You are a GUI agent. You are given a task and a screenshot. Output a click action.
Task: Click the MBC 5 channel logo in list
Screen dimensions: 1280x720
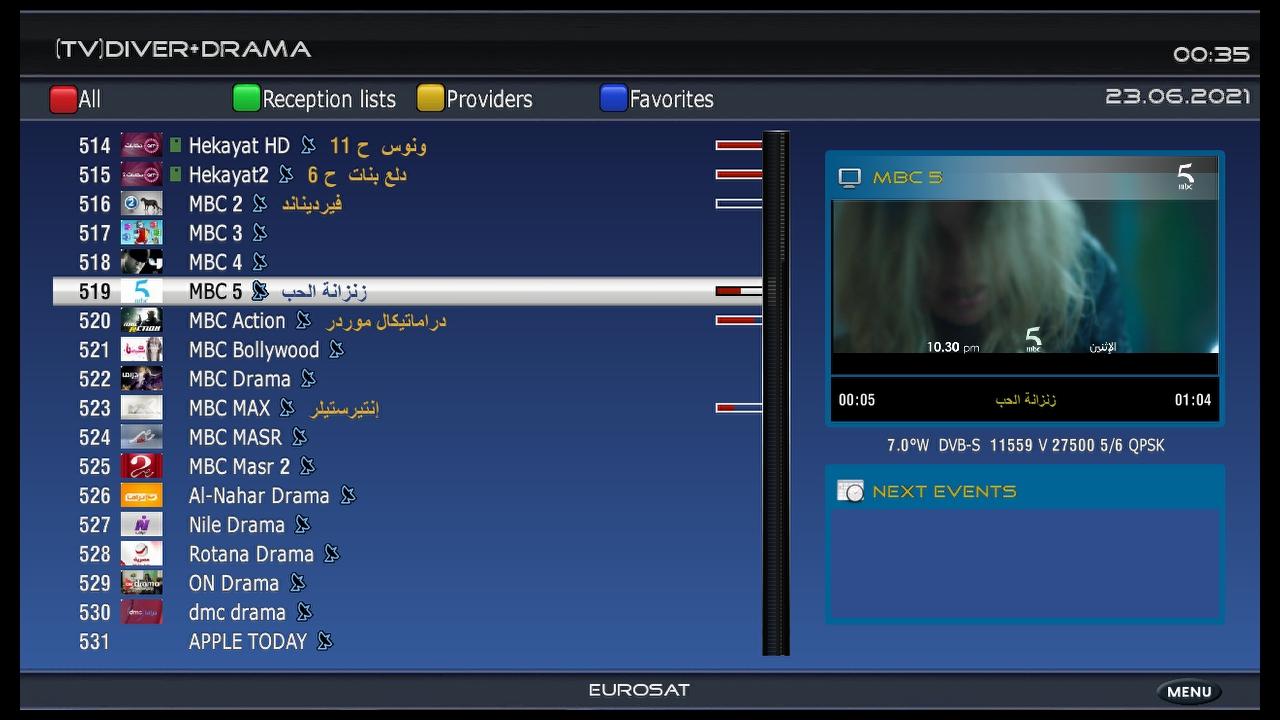pos(141,291)
